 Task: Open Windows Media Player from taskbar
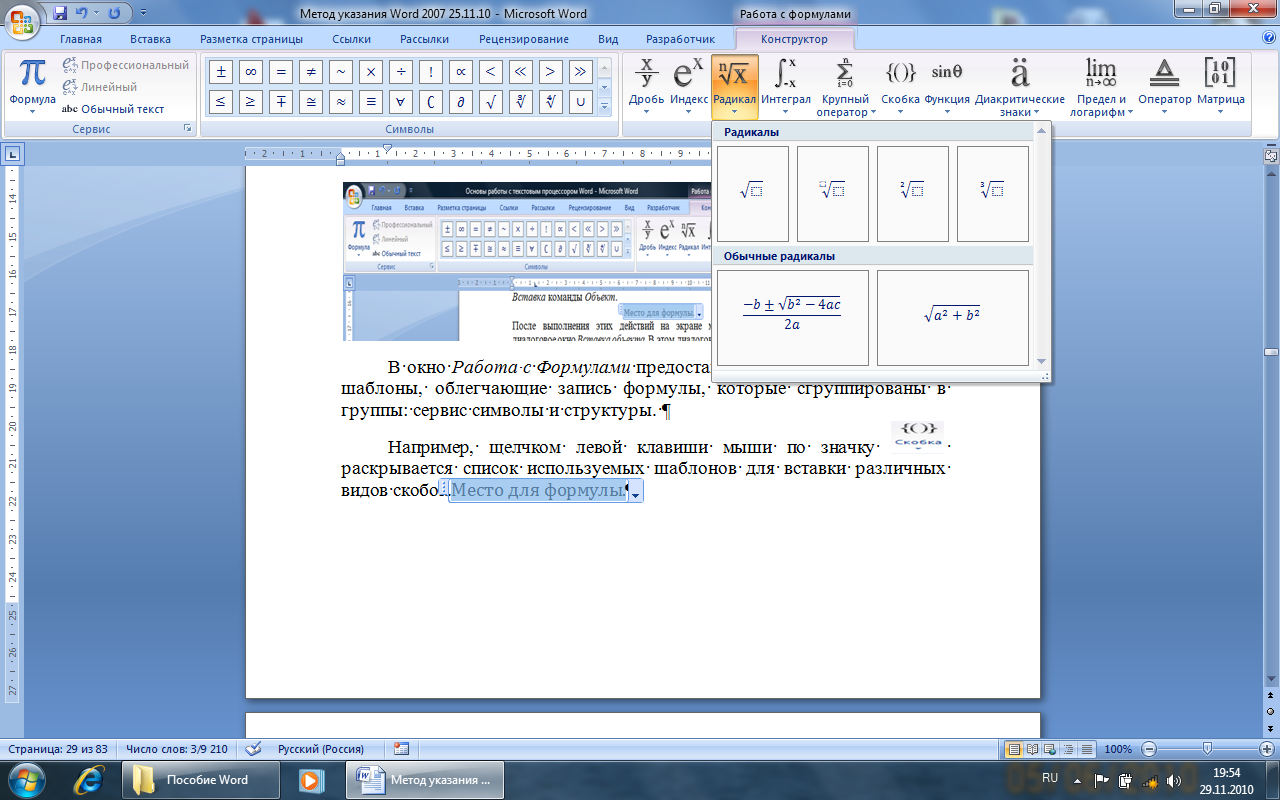311,779
